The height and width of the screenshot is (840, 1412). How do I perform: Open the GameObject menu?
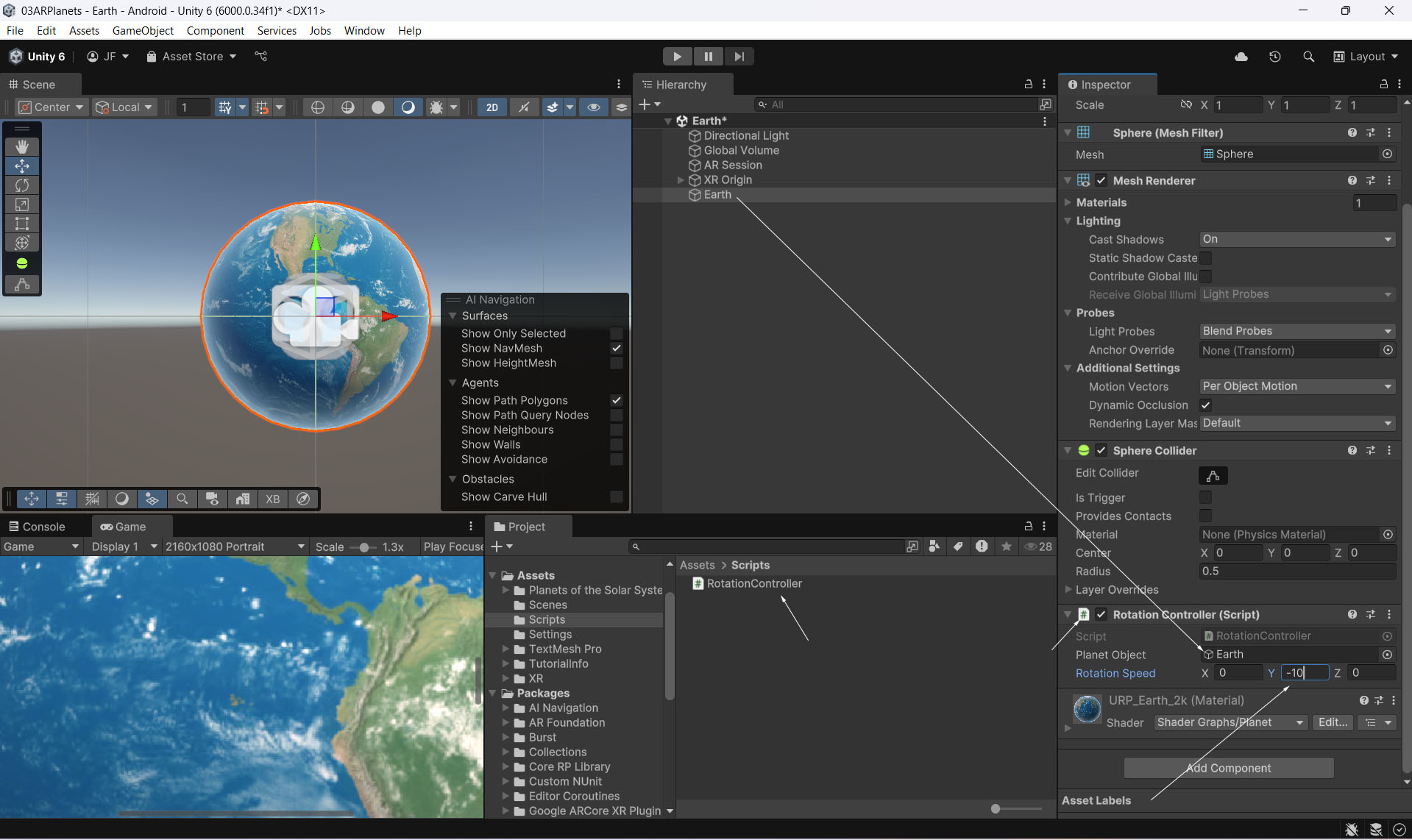point(143,31)
